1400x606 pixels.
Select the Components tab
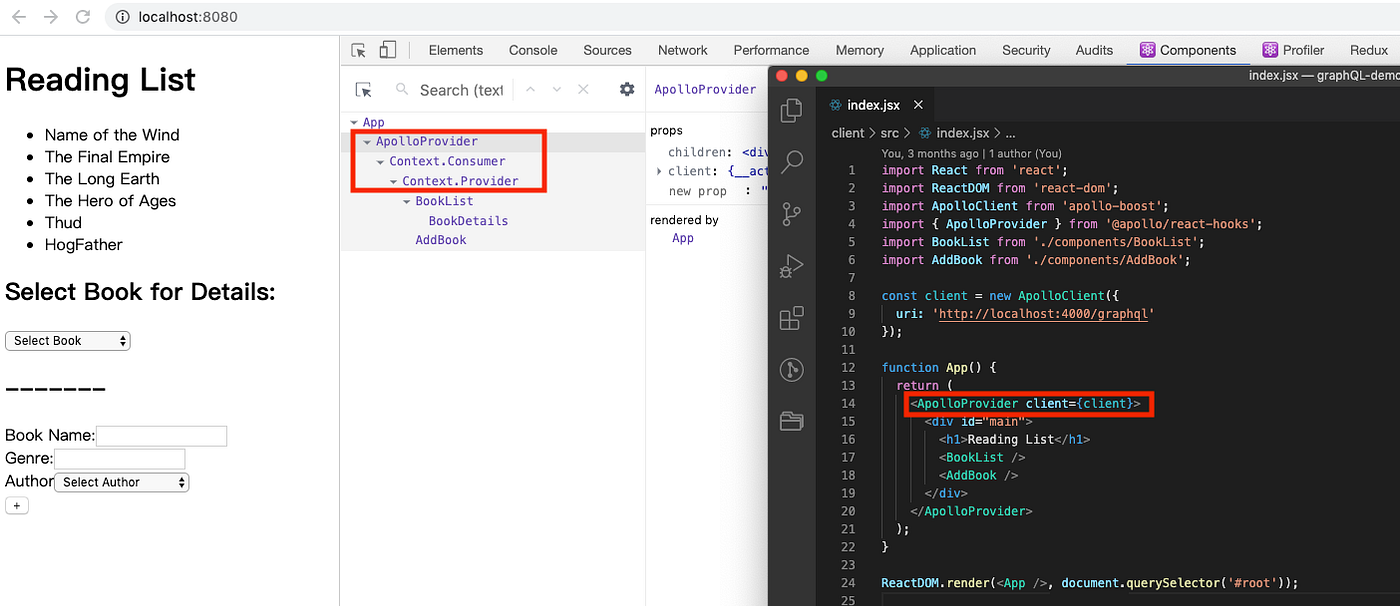click(x=1188, y=50)
